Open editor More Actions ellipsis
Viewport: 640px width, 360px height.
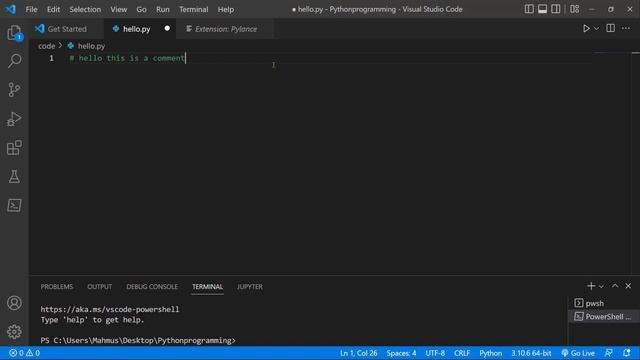pyautogui.click(x=626, y=28)
